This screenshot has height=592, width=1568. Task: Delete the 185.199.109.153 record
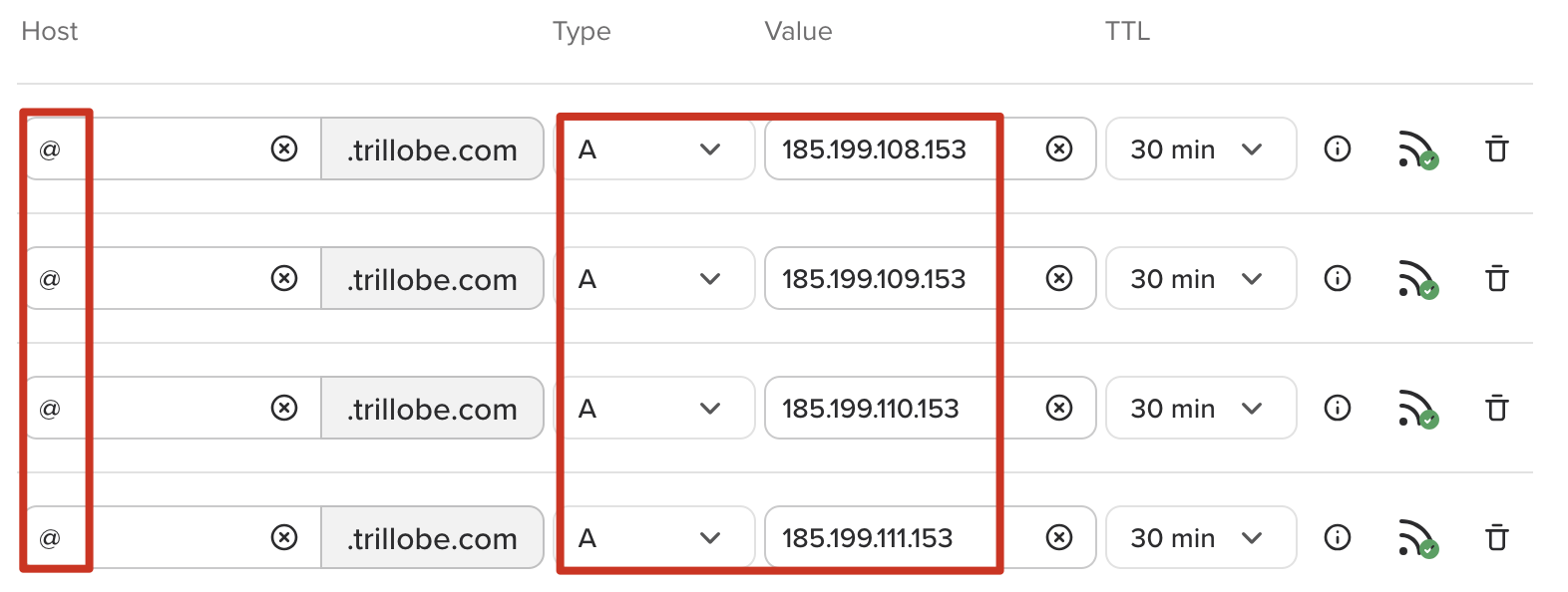click(x=1496, y=279)
